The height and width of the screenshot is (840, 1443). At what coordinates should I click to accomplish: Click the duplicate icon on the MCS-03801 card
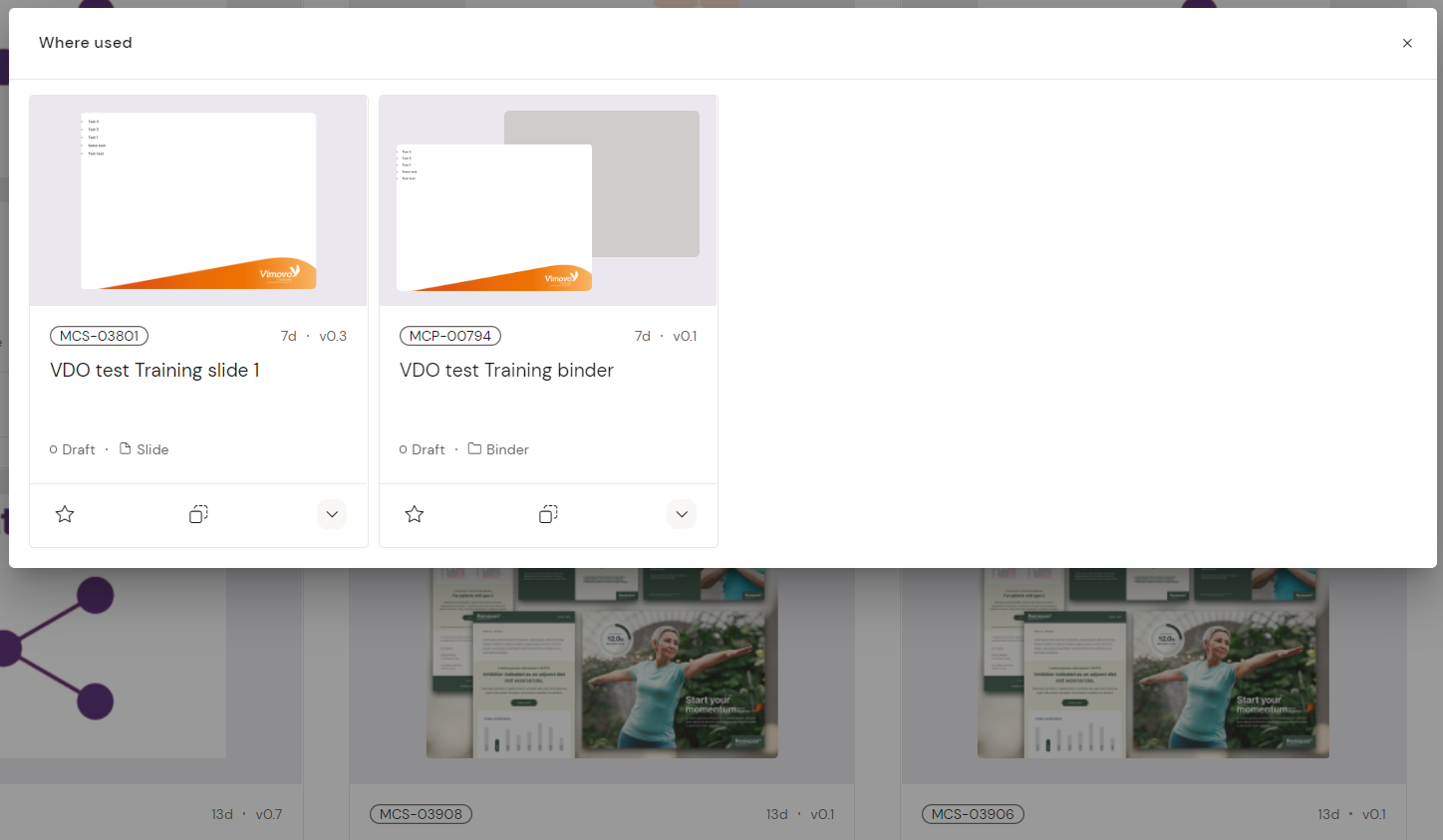pyautogui.click(x=198, y=514)
